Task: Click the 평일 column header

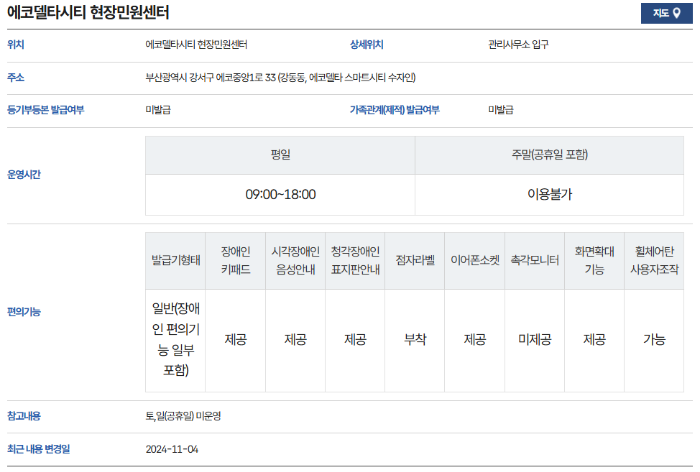Action: click(280, 155)
